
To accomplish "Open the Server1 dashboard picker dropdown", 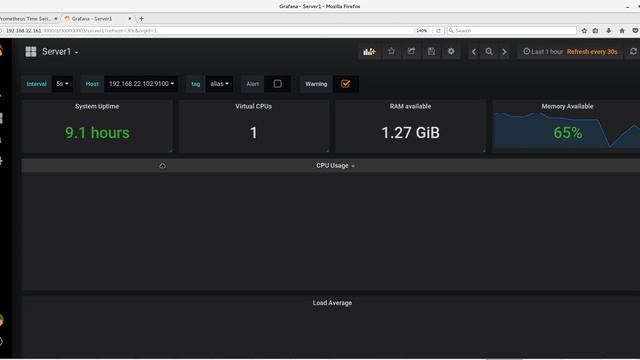I will 60,52.
